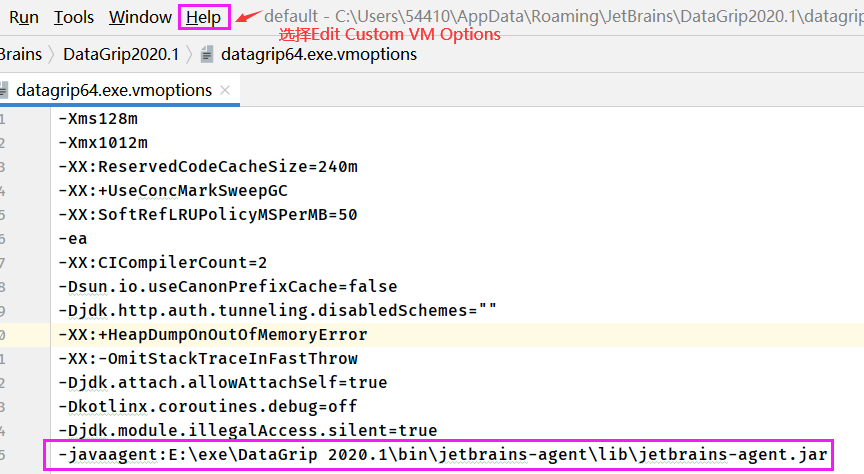Open the Window menu
The width and height of the screenshot is (864, 474).
(140, 17)
